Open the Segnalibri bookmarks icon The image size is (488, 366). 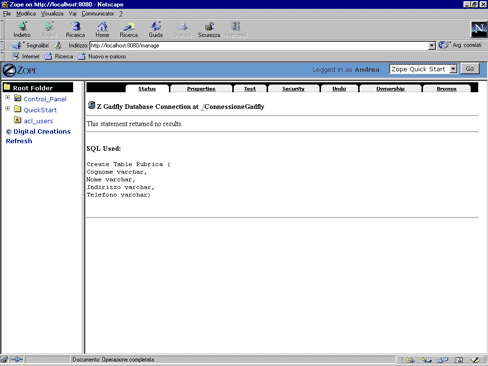17,45
